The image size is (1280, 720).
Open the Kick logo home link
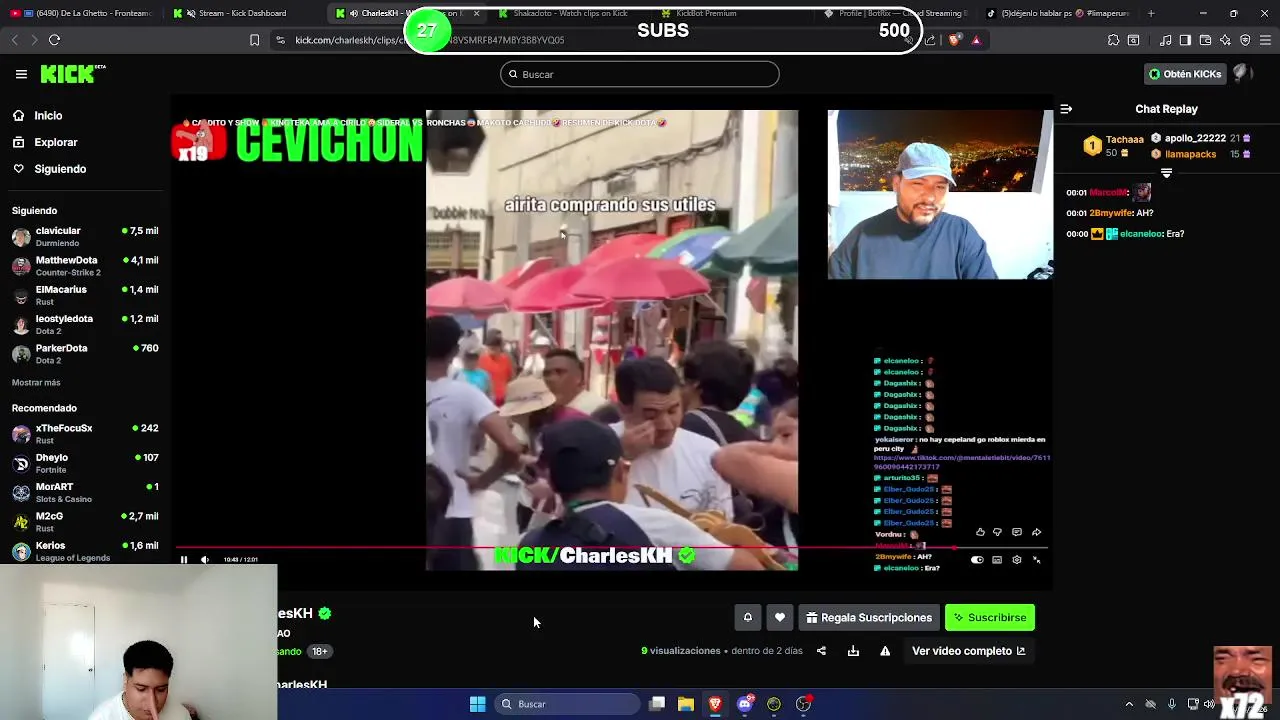(72, 73)
